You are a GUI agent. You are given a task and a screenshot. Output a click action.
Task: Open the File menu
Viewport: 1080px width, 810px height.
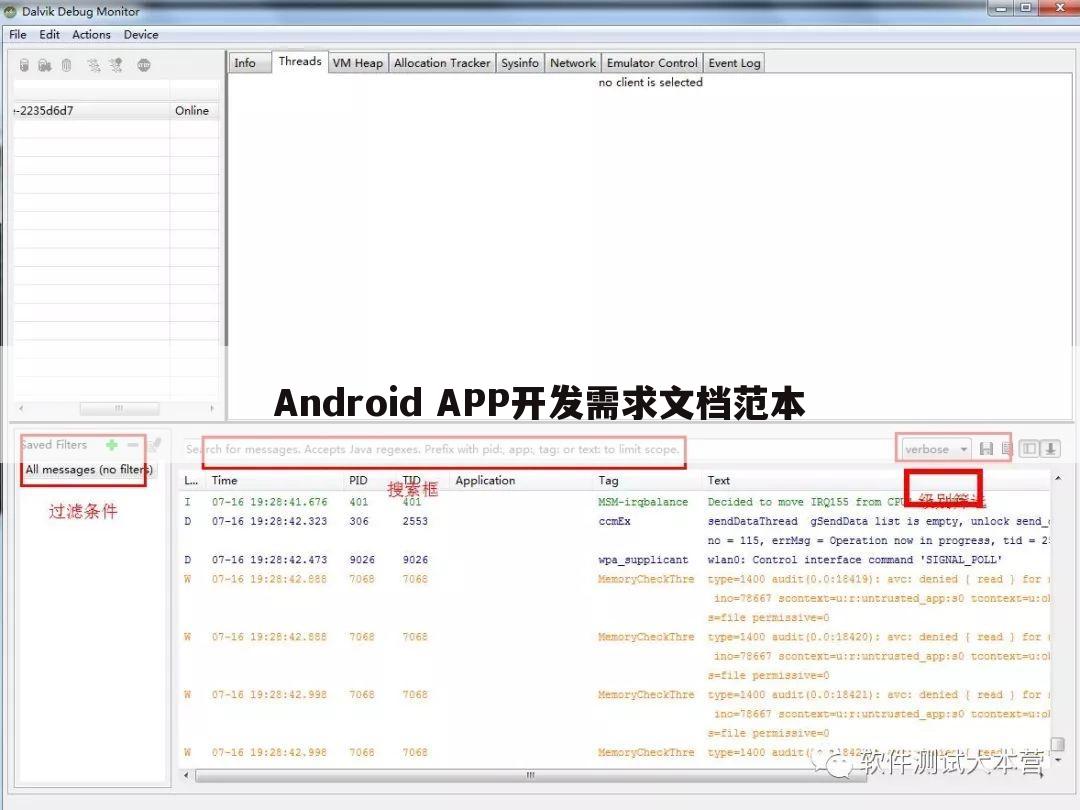click(x=18, y=34)
